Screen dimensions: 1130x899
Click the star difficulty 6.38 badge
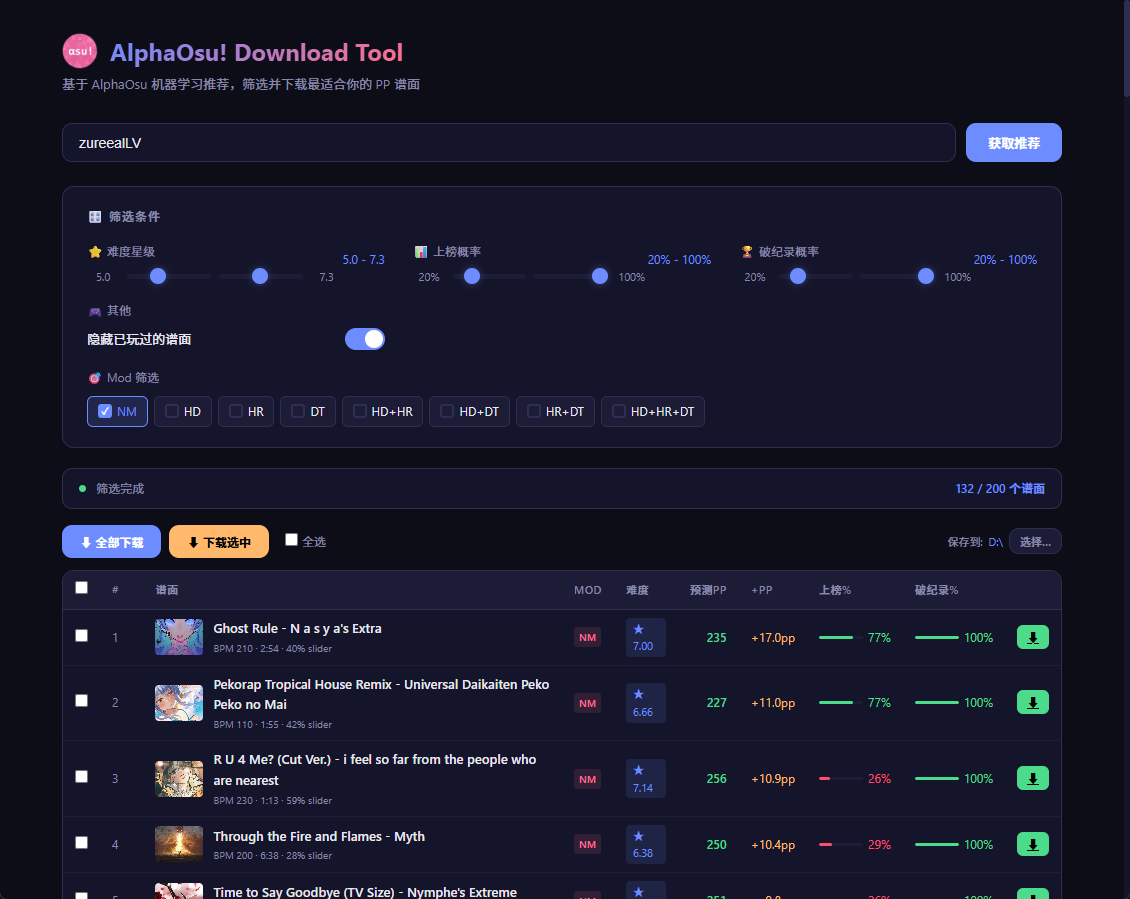coord(645,844)
